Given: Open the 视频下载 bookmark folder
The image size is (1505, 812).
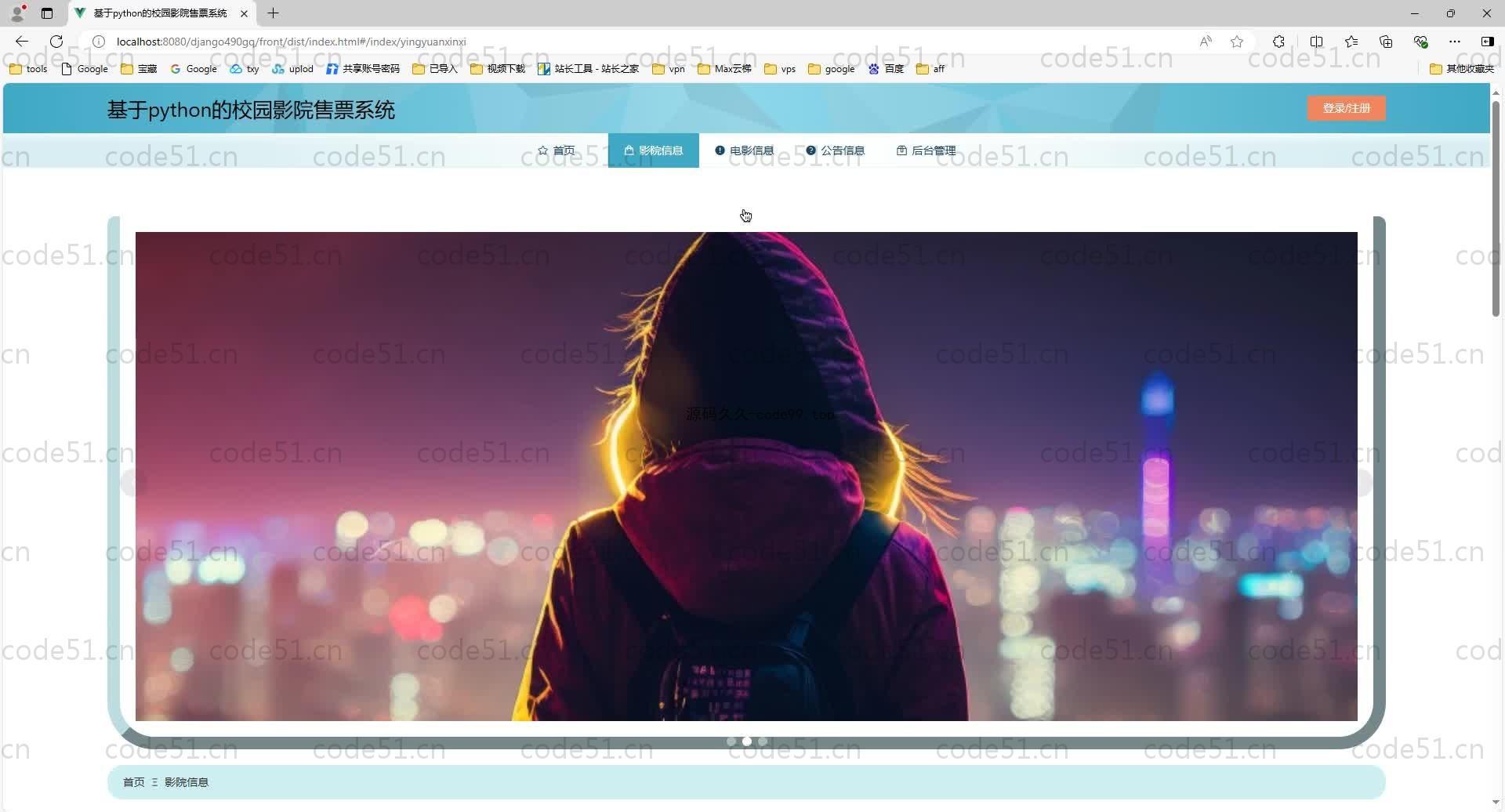Looking at the screenshot, I should (498, 69).
